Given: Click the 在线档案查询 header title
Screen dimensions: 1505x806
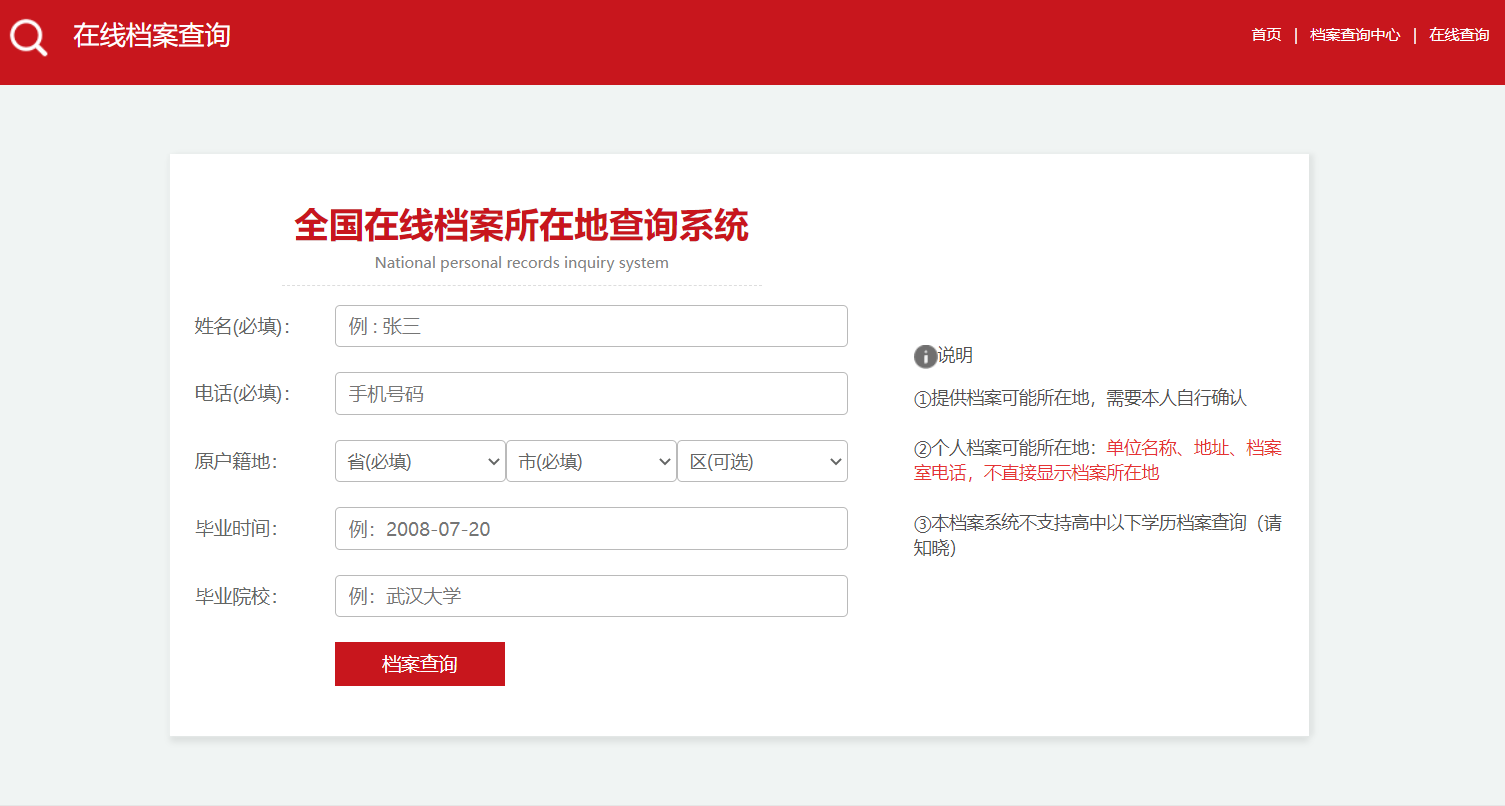Looking at the screenshot, I should click(152, 36).
